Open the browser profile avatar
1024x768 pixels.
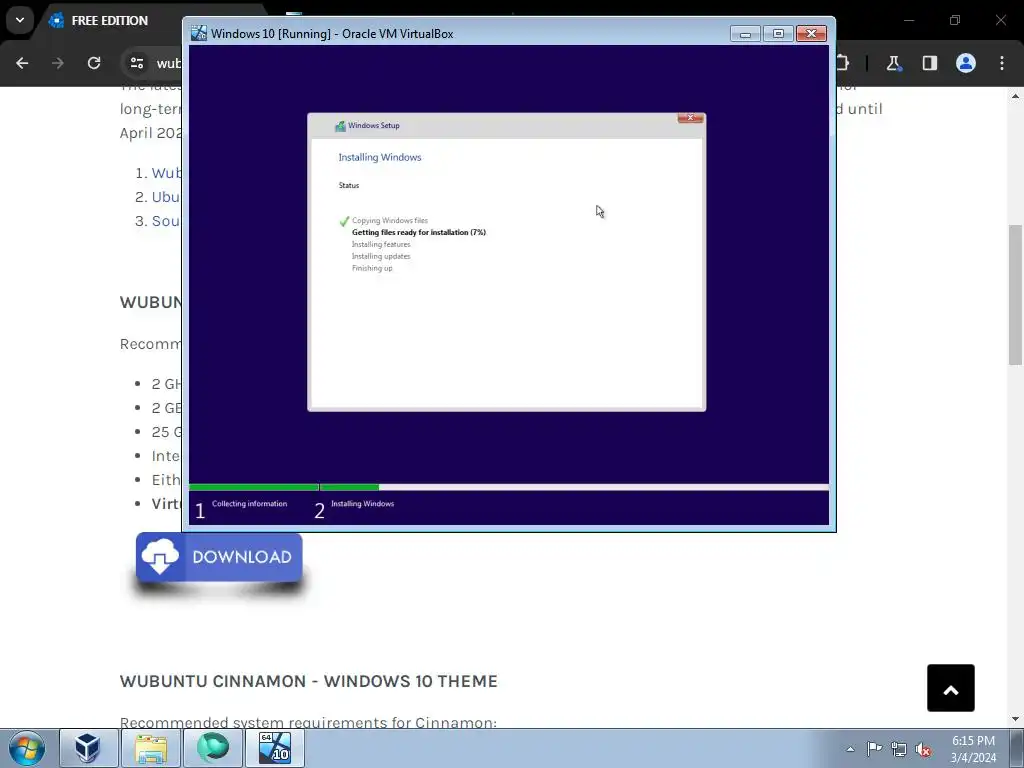coord(966,63)
